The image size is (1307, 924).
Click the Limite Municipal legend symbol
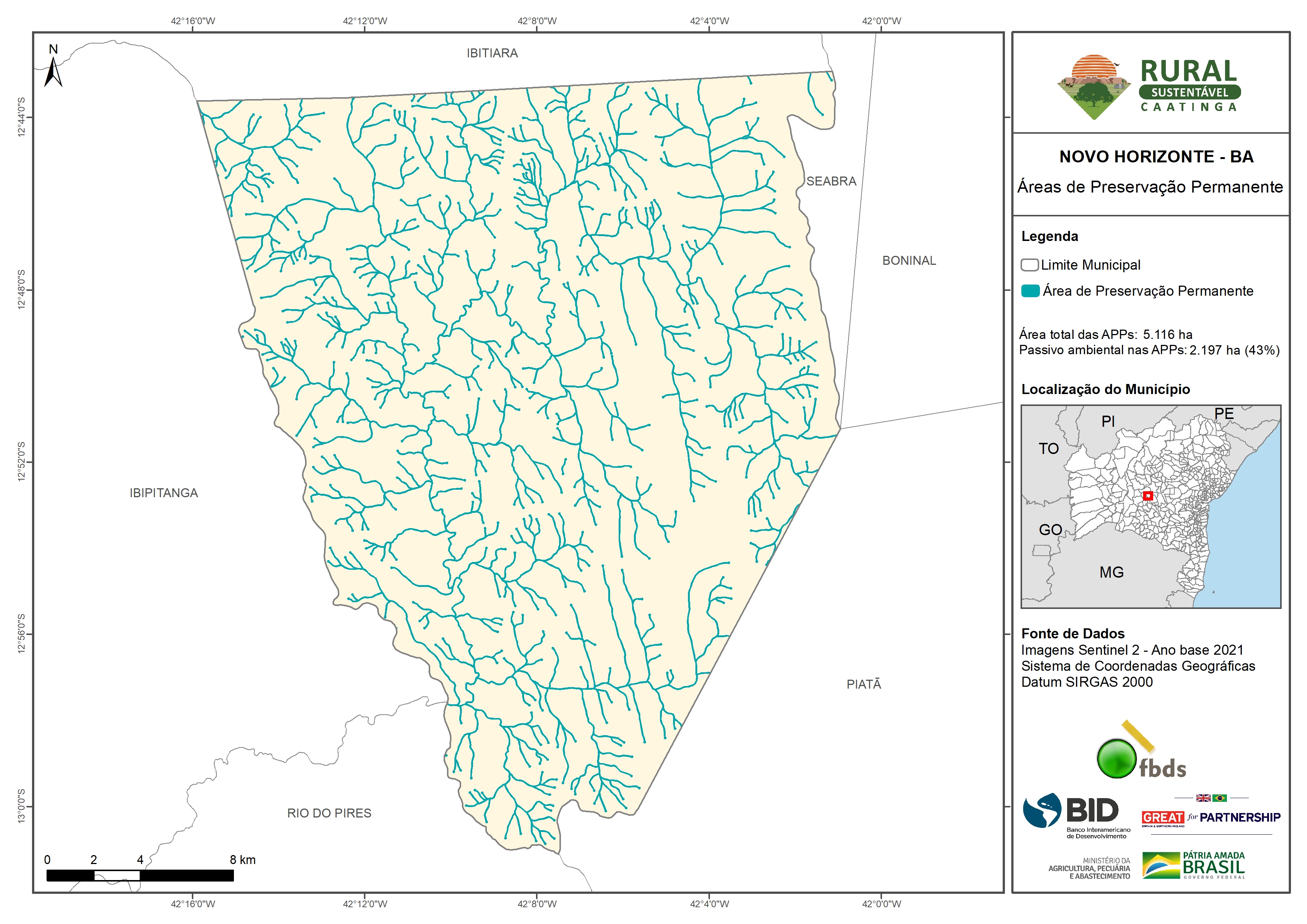pos(1029,265)
